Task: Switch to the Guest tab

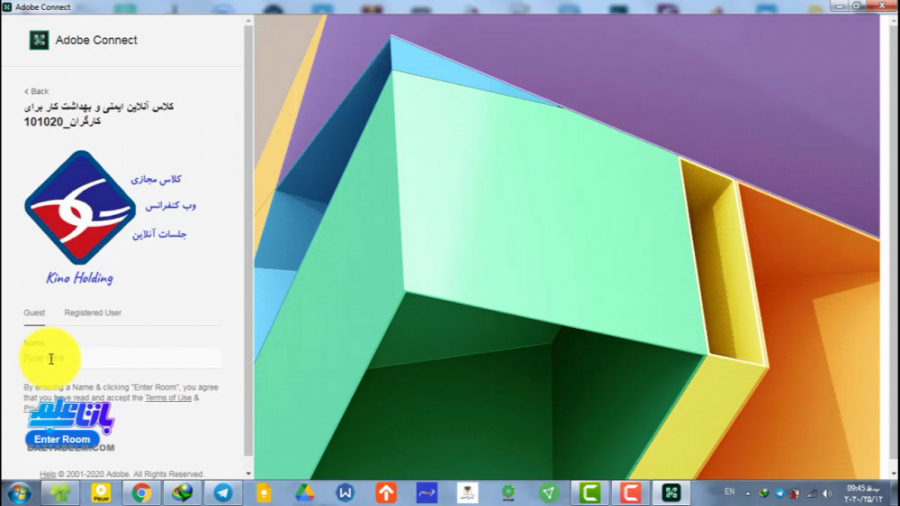Action: (34, 313)
